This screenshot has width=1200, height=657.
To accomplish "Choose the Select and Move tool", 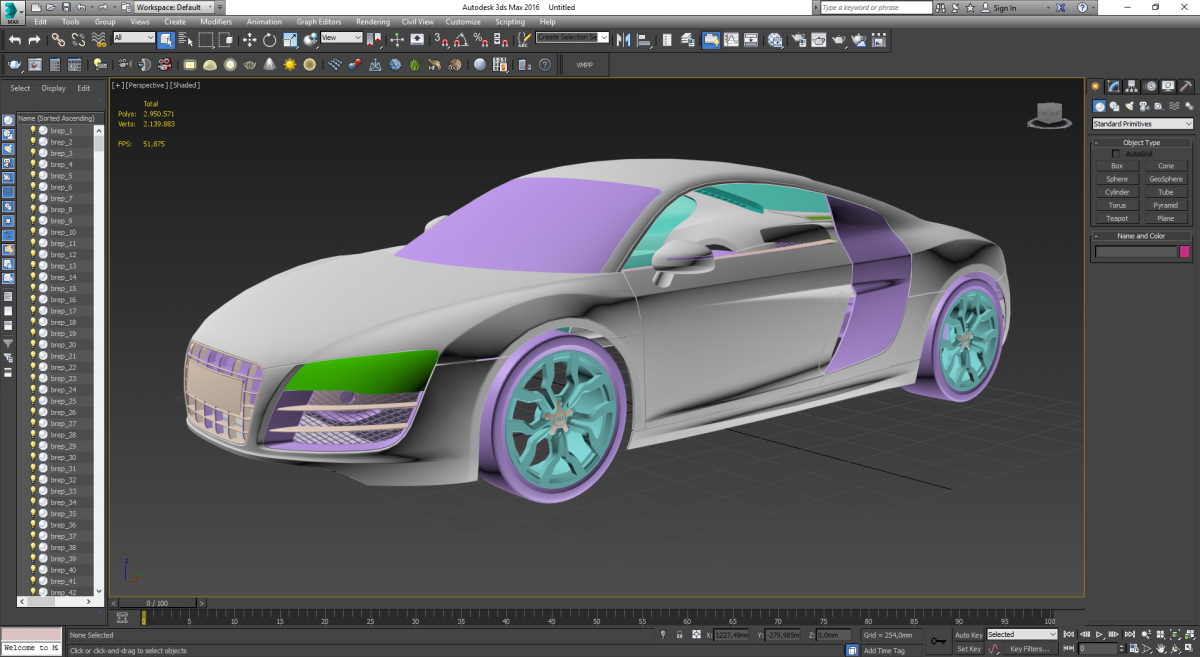I will coord(249,40).
